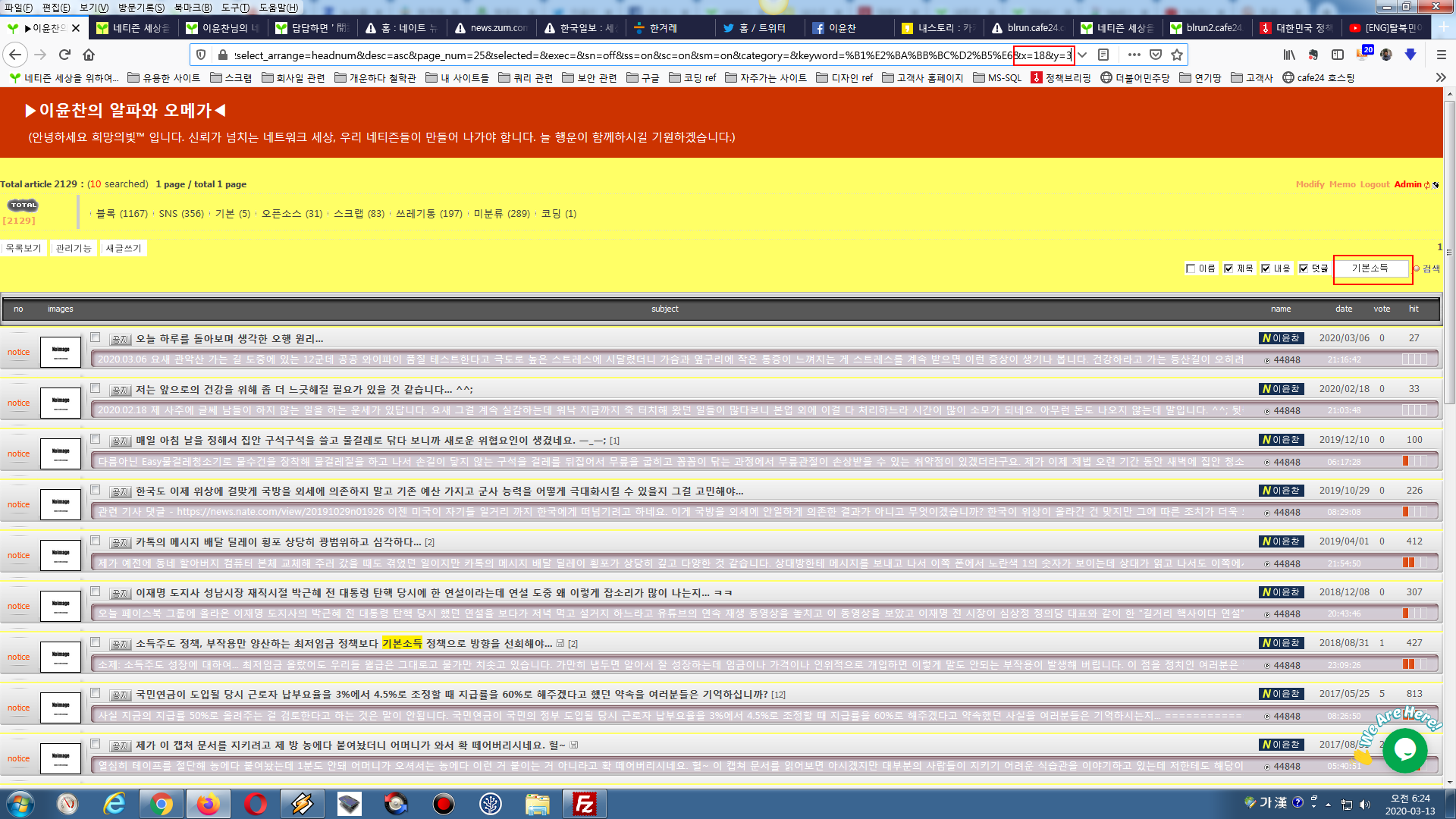Viewport: 1456px width, 819px height.
Task: Show hidden system tray icons arrow
Action: (x=1328, y=804)
